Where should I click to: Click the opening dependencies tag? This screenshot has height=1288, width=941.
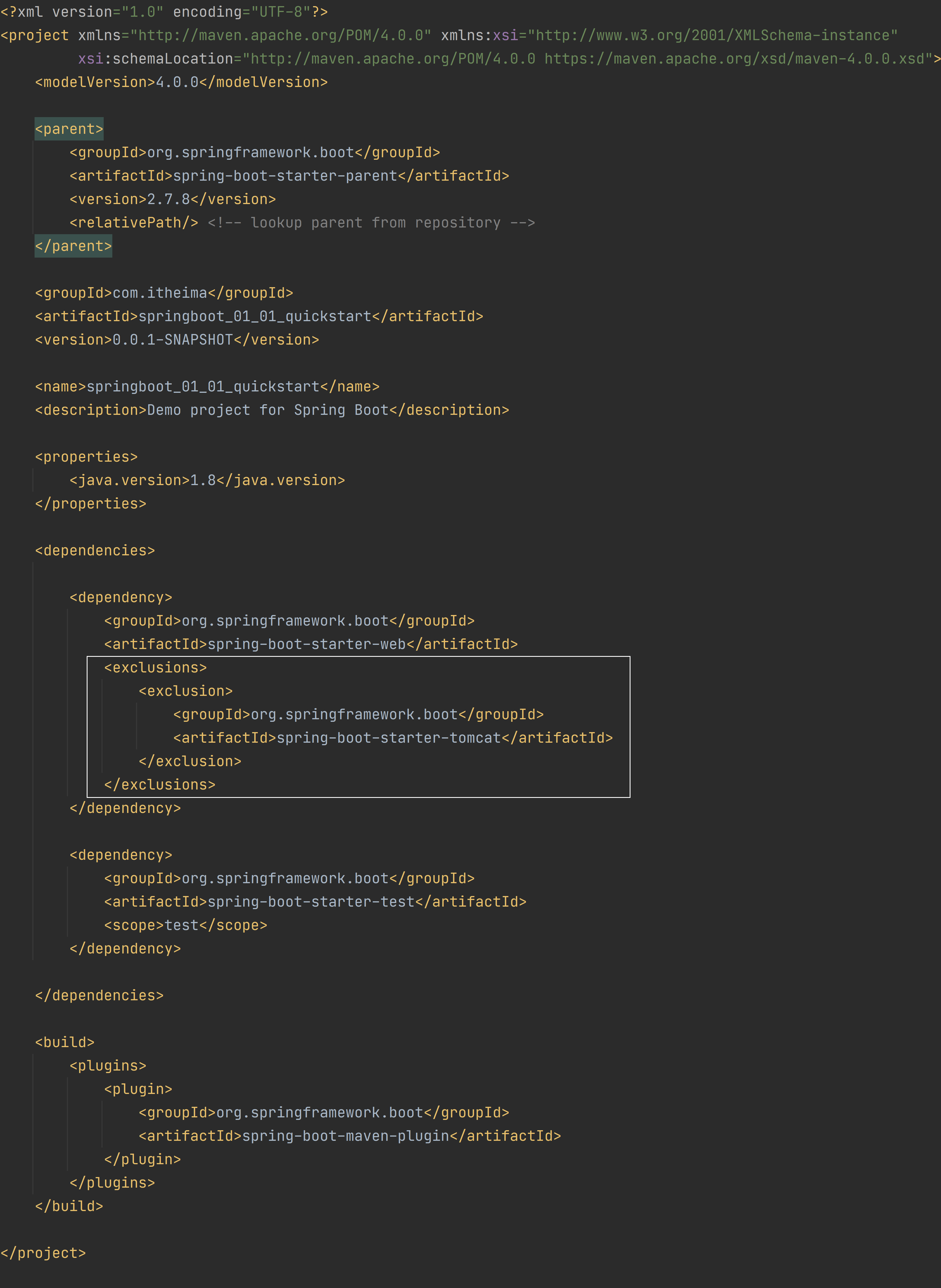coord(94,550)
